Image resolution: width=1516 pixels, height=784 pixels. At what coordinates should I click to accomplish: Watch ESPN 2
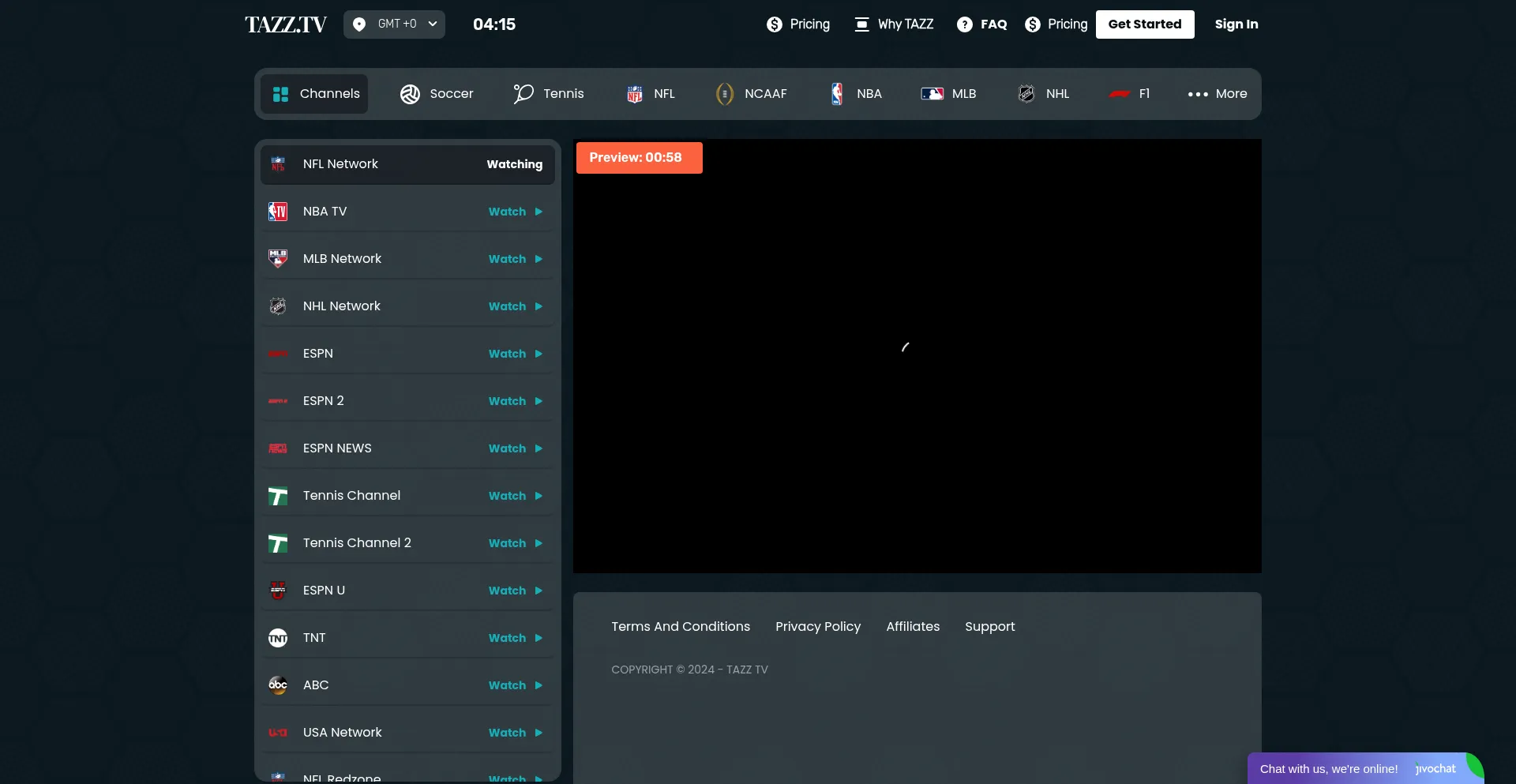(516, 401)
